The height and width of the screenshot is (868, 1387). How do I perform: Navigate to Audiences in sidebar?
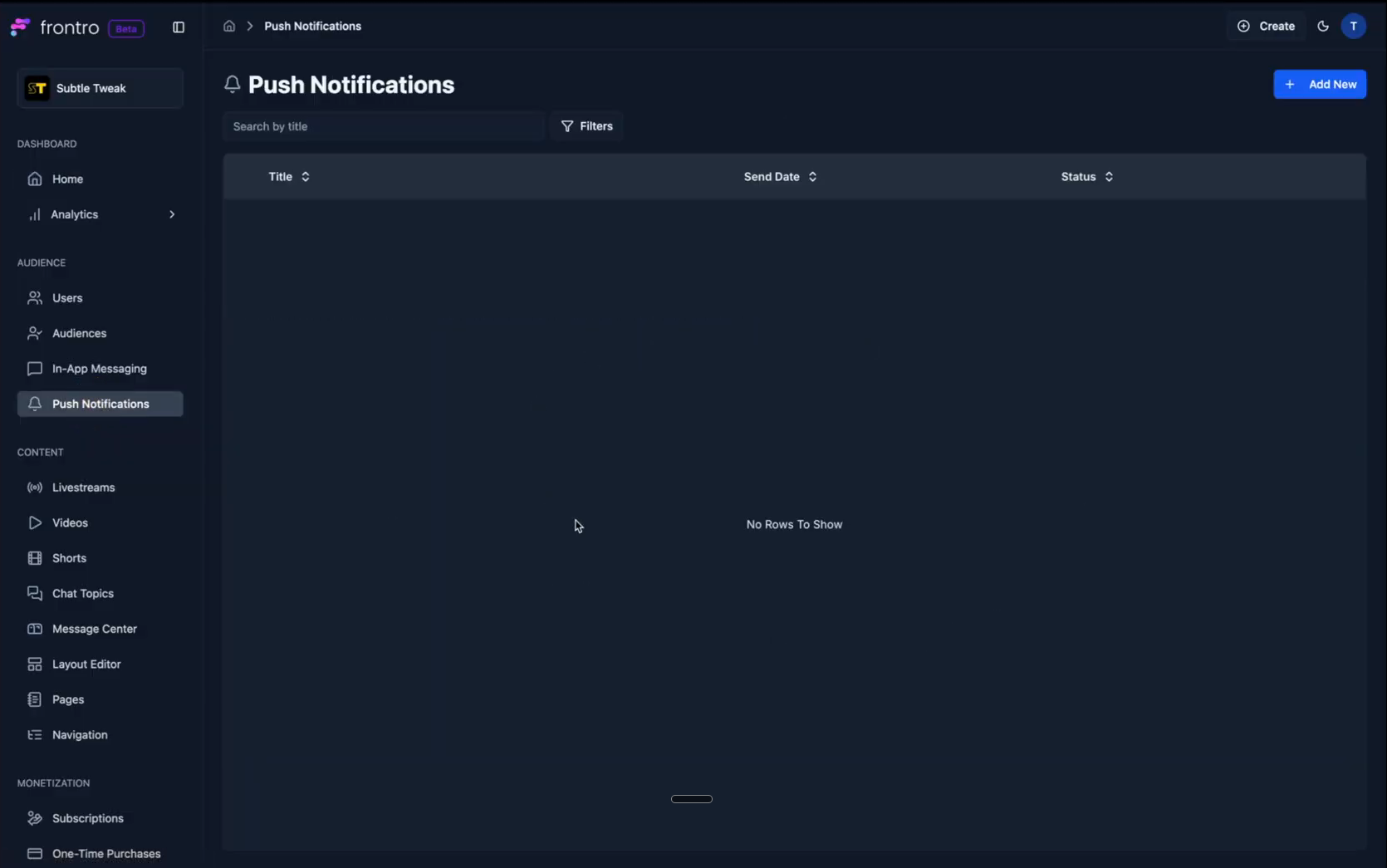pos(79,333)
